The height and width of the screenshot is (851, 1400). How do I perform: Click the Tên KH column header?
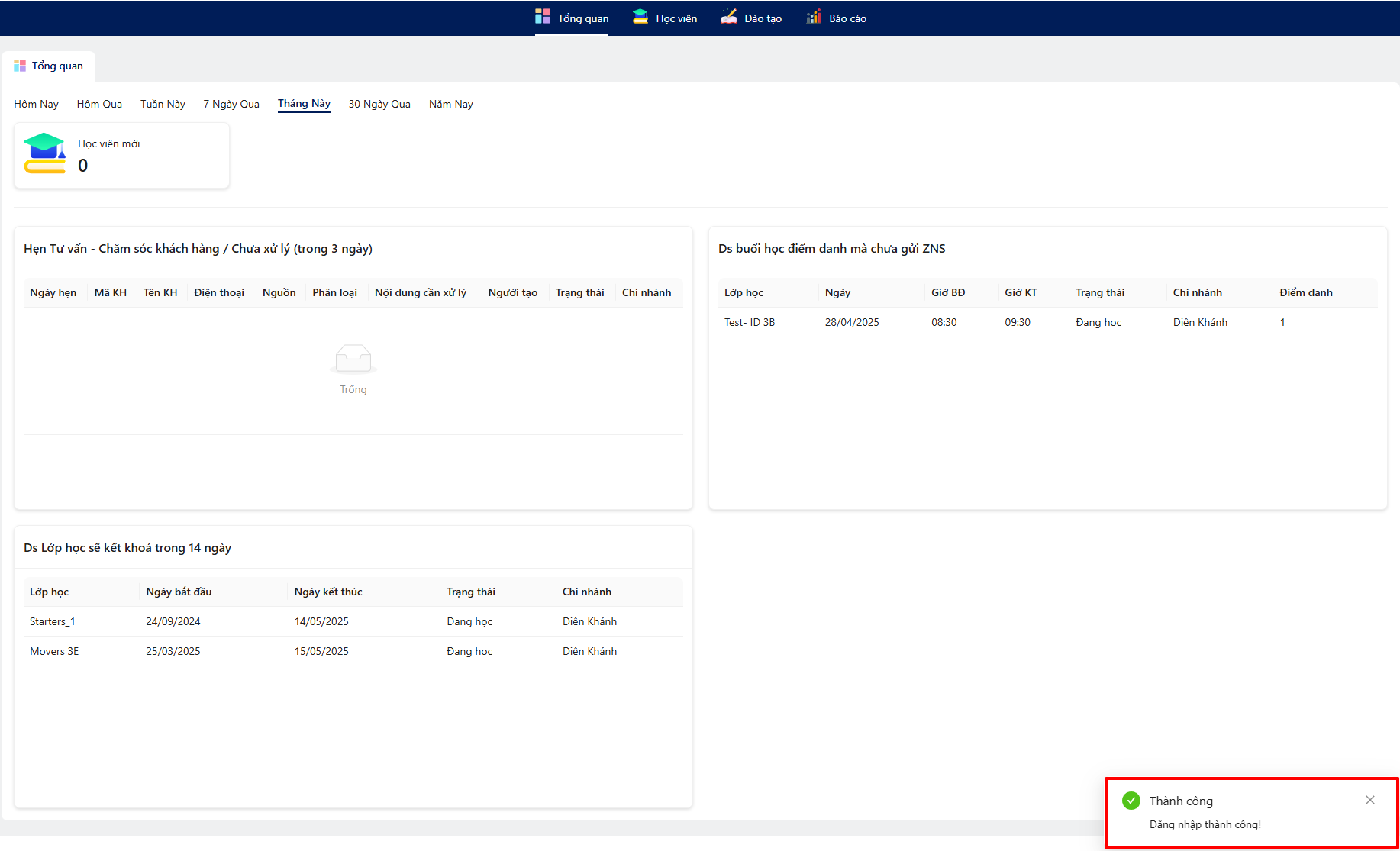pos(160,292)
